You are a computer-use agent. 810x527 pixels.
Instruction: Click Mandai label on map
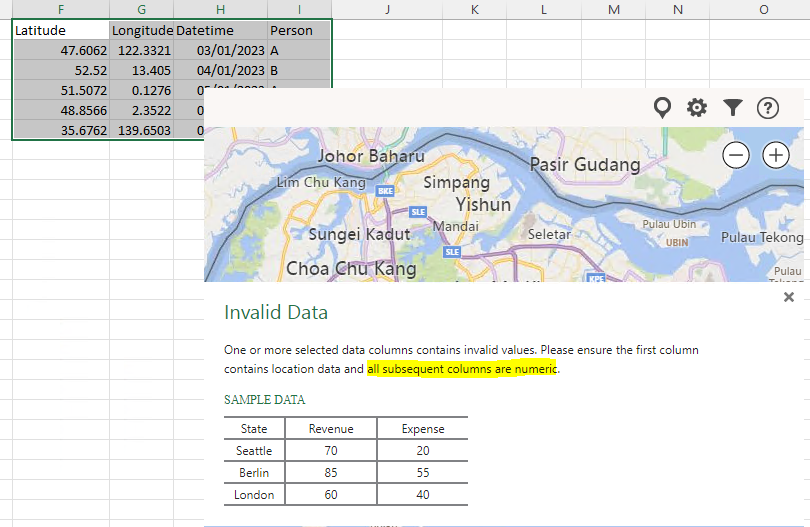click(x=456, y=226)
